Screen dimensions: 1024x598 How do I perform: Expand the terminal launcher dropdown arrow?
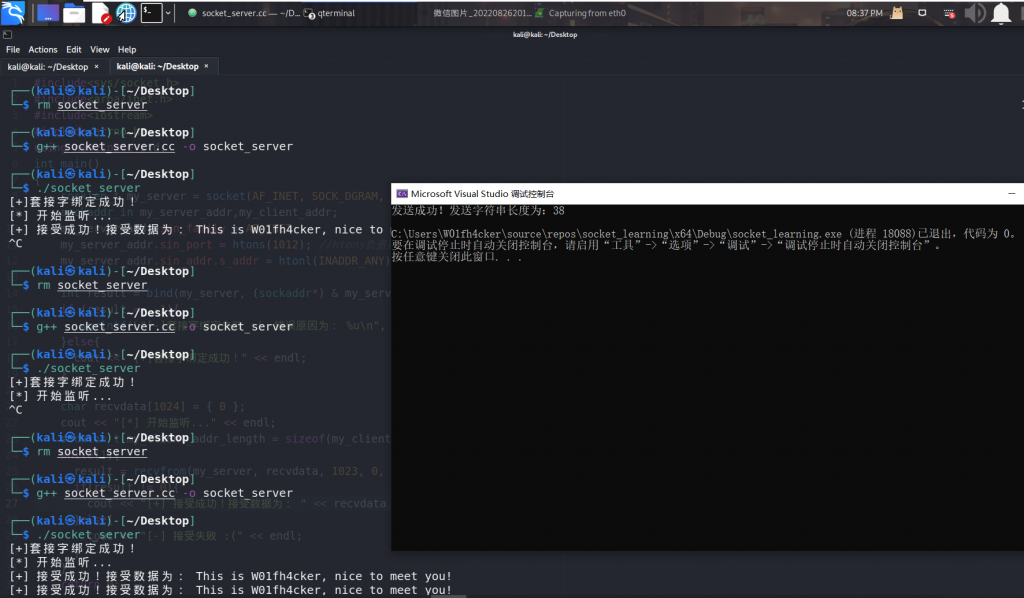[168, 13]
